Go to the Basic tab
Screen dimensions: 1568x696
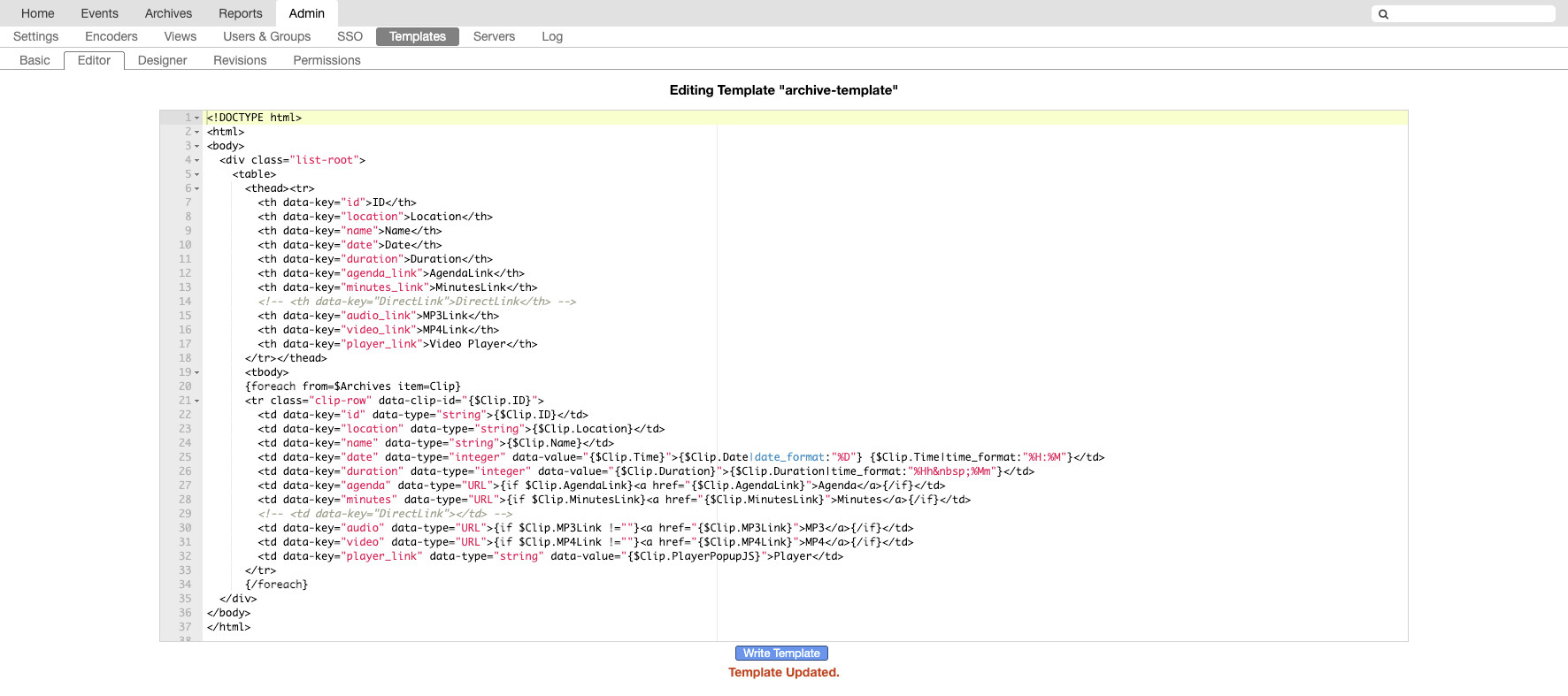35,60
